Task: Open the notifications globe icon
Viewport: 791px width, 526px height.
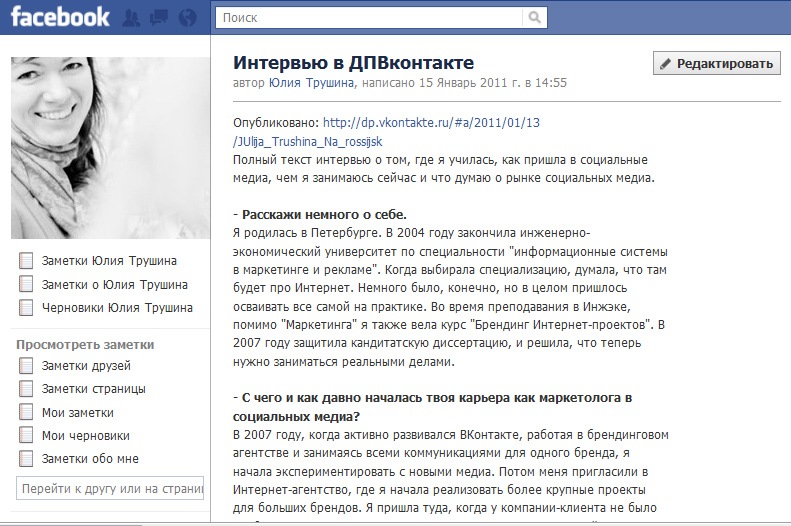Action: pos(188,18)
